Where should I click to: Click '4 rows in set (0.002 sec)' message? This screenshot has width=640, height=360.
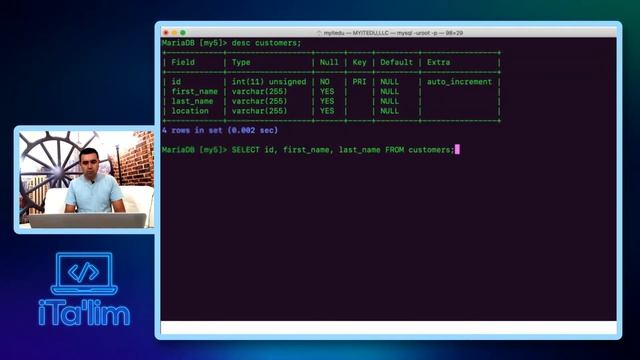click(x=220, y=130)
